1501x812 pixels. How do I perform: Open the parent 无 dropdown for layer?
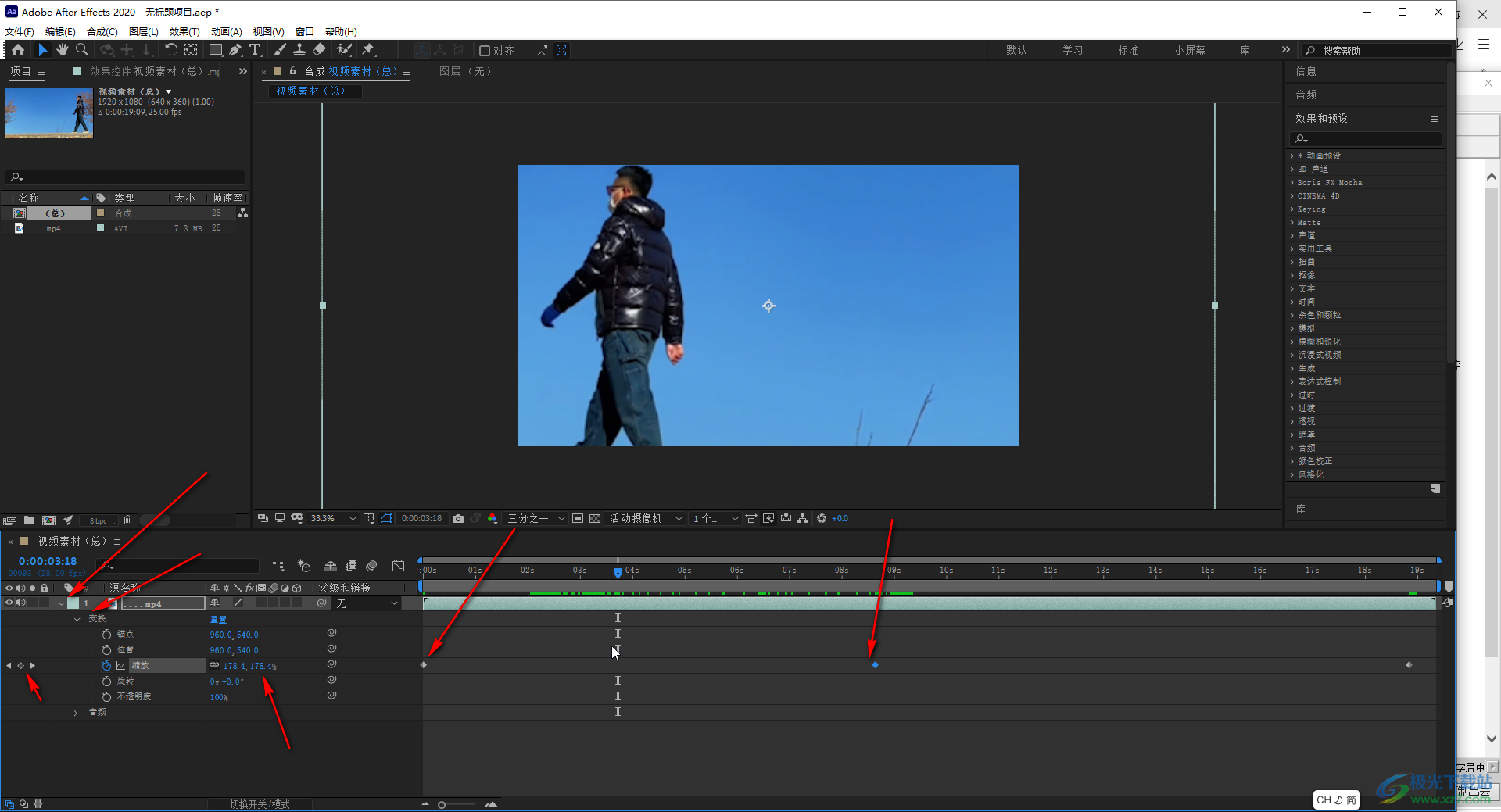pos(367,603)
